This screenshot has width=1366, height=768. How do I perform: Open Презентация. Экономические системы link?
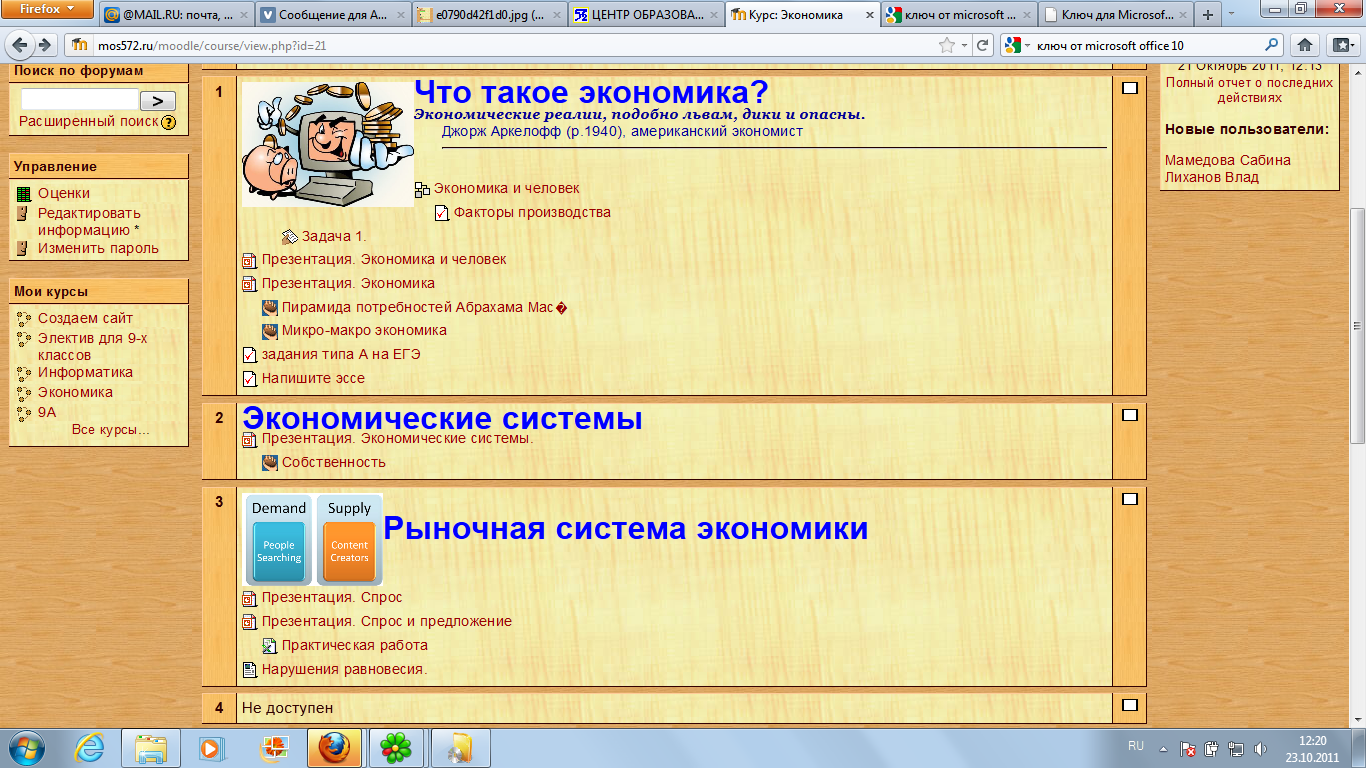(x=398, y=439)
